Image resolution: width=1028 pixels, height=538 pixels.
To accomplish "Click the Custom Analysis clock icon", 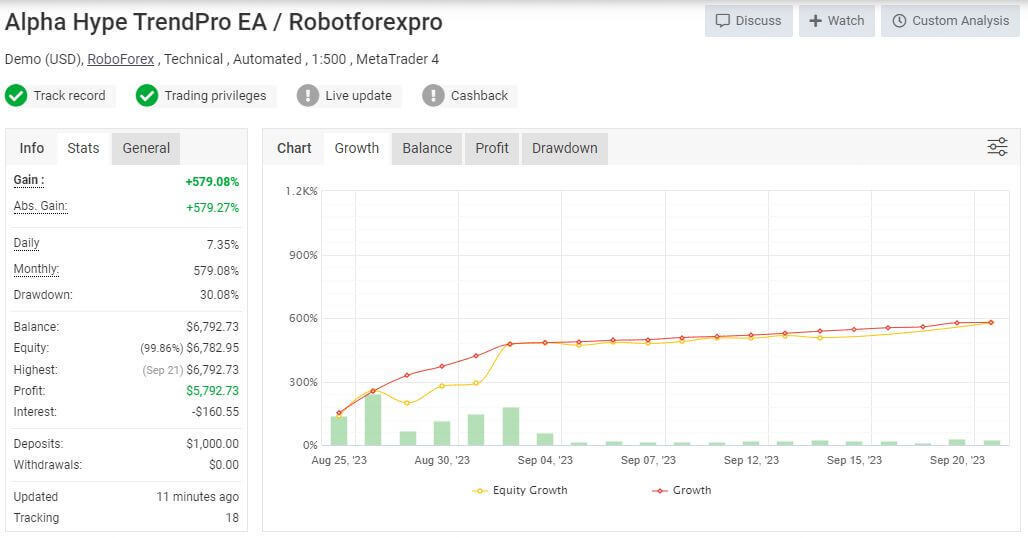I will [898, 21].
